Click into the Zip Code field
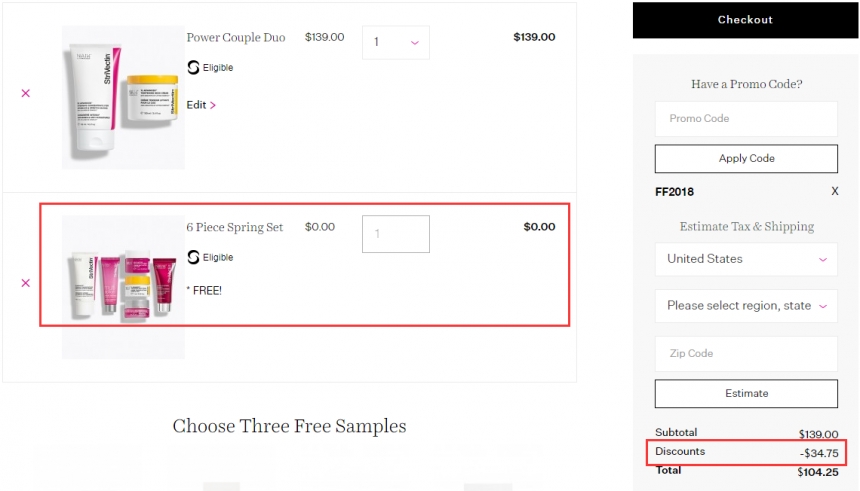860x491 pixels. pyautogui.click(x=746, y=354)
